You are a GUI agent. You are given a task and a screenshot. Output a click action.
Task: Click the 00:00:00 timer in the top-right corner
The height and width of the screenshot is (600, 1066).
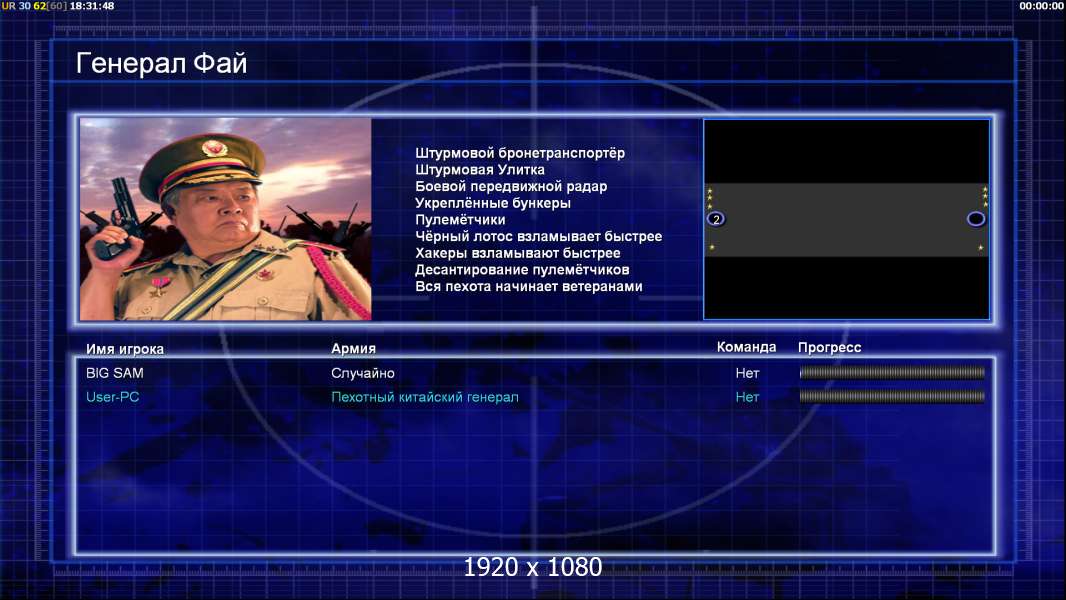(x=1041, y=5)
